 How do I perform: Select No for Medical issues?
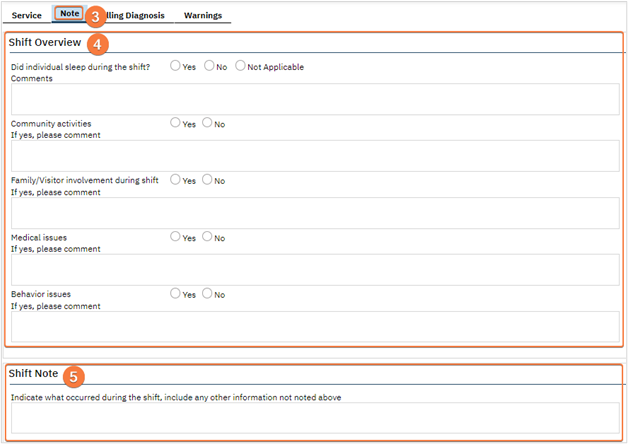[207, 237]
